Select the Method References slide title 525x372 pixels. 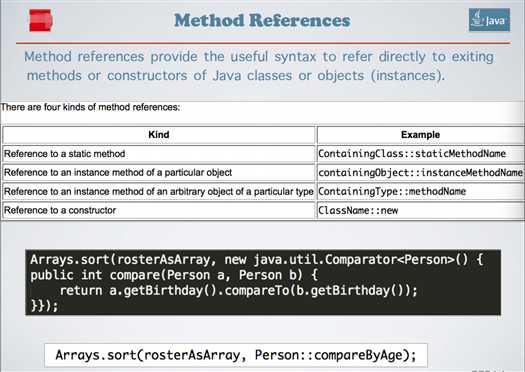click(x=262, y=20)
